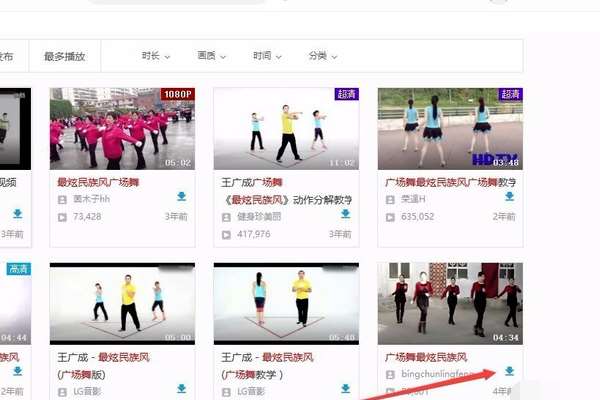Open 王广成 - 最炫民族风 (广场舞版) title

(x=103, y=366)
